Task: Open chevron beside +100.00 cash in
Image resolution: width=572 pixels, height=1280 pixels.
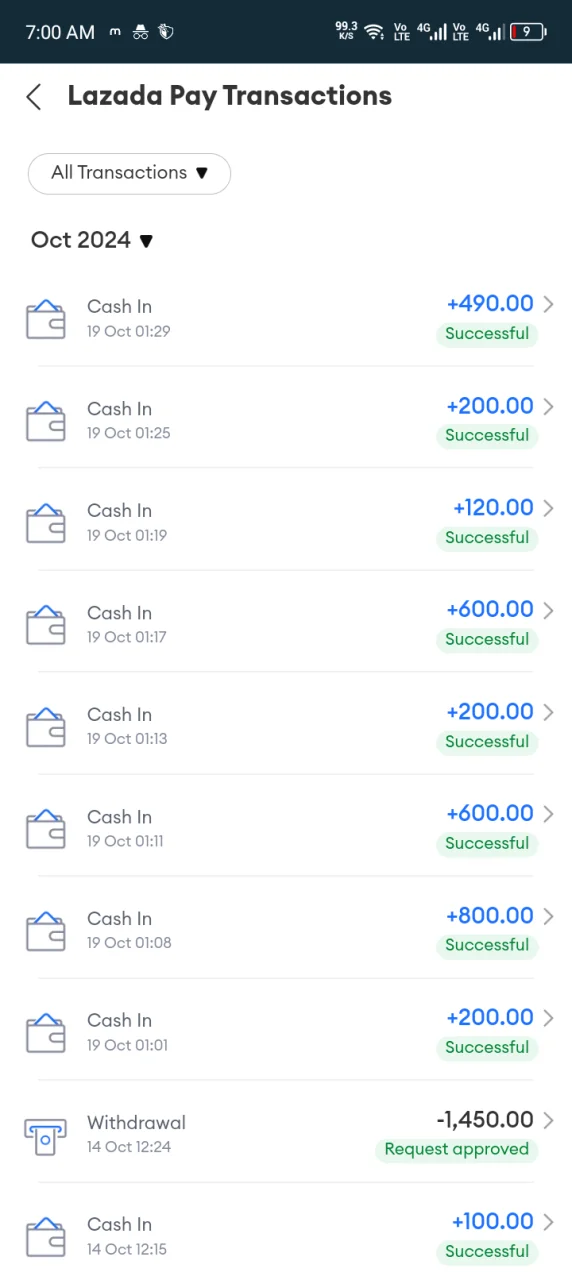Action: (x=548, y=1222)
